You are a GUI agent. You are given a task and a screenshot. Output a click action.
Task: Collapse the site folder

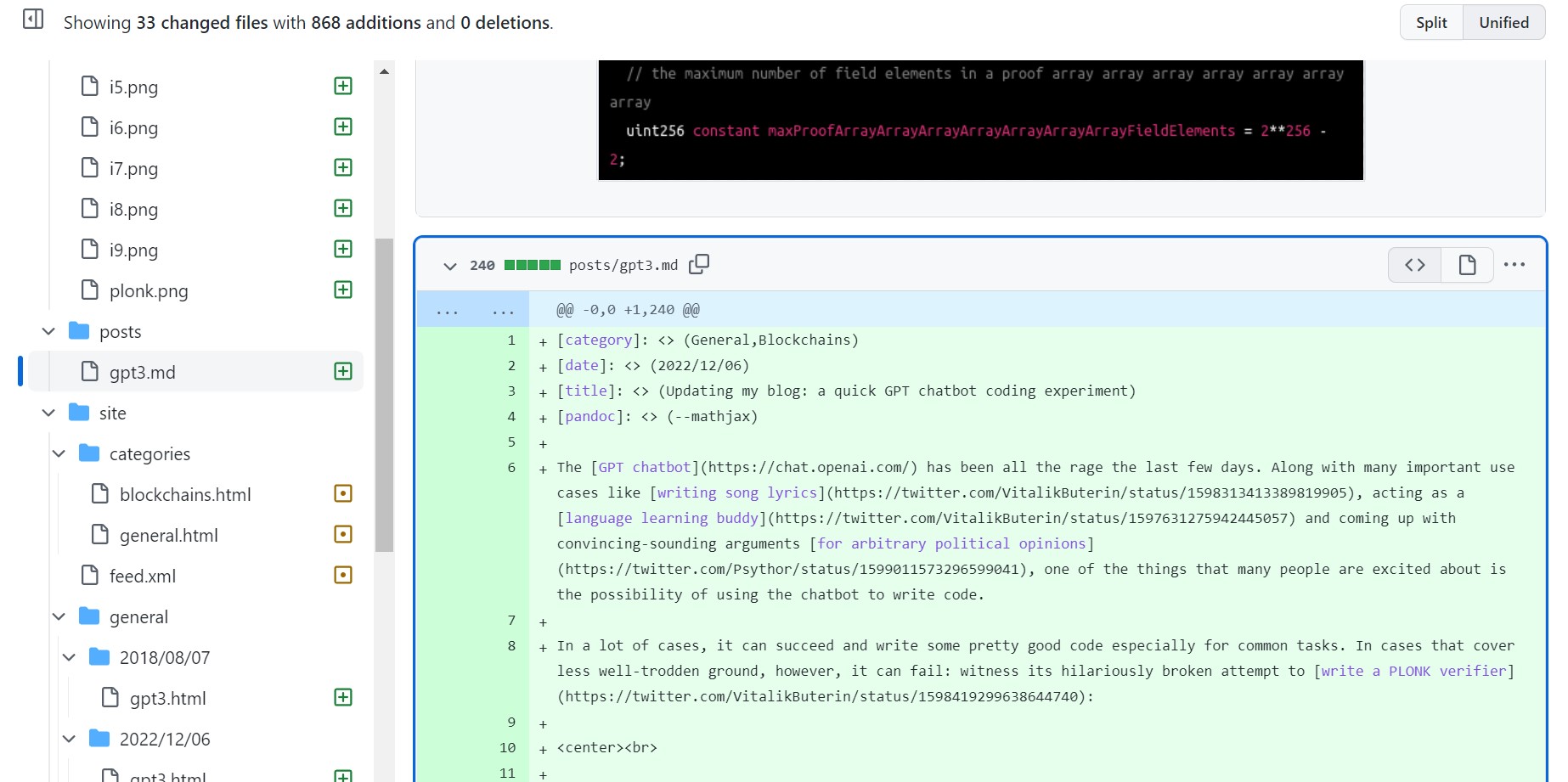(x=48, y=413)
